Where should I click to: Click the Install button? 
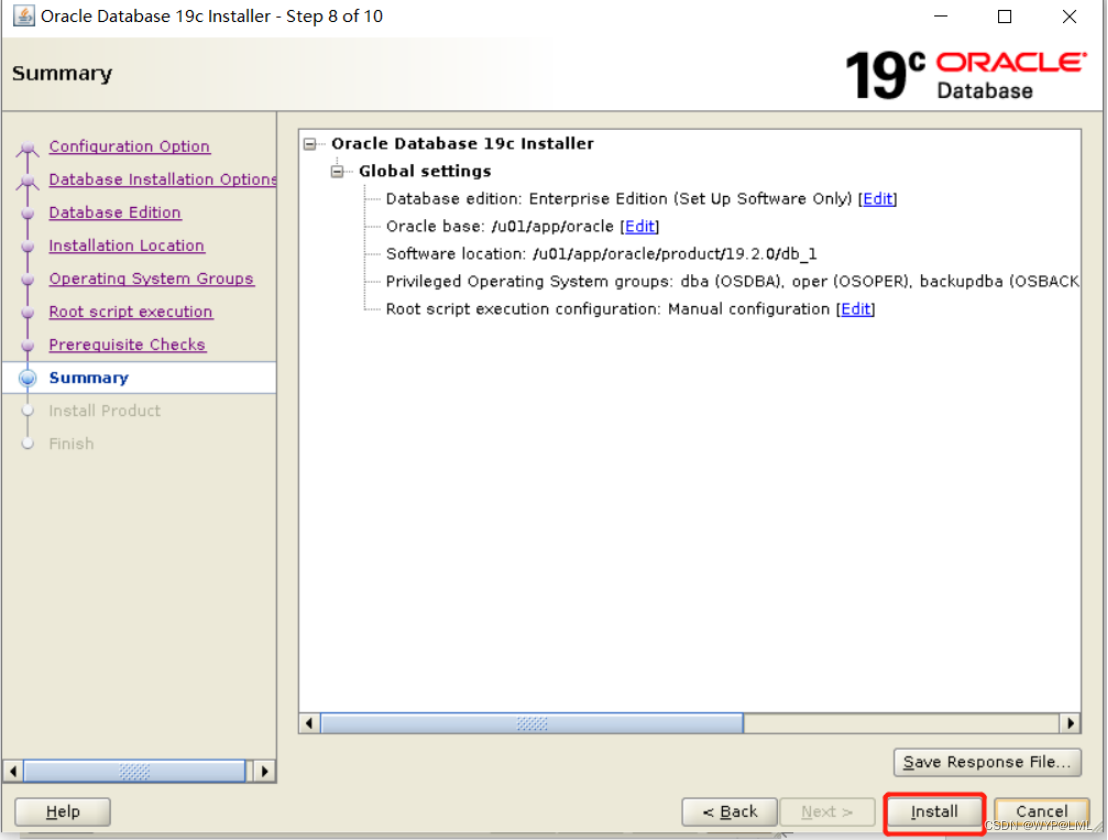933,812
